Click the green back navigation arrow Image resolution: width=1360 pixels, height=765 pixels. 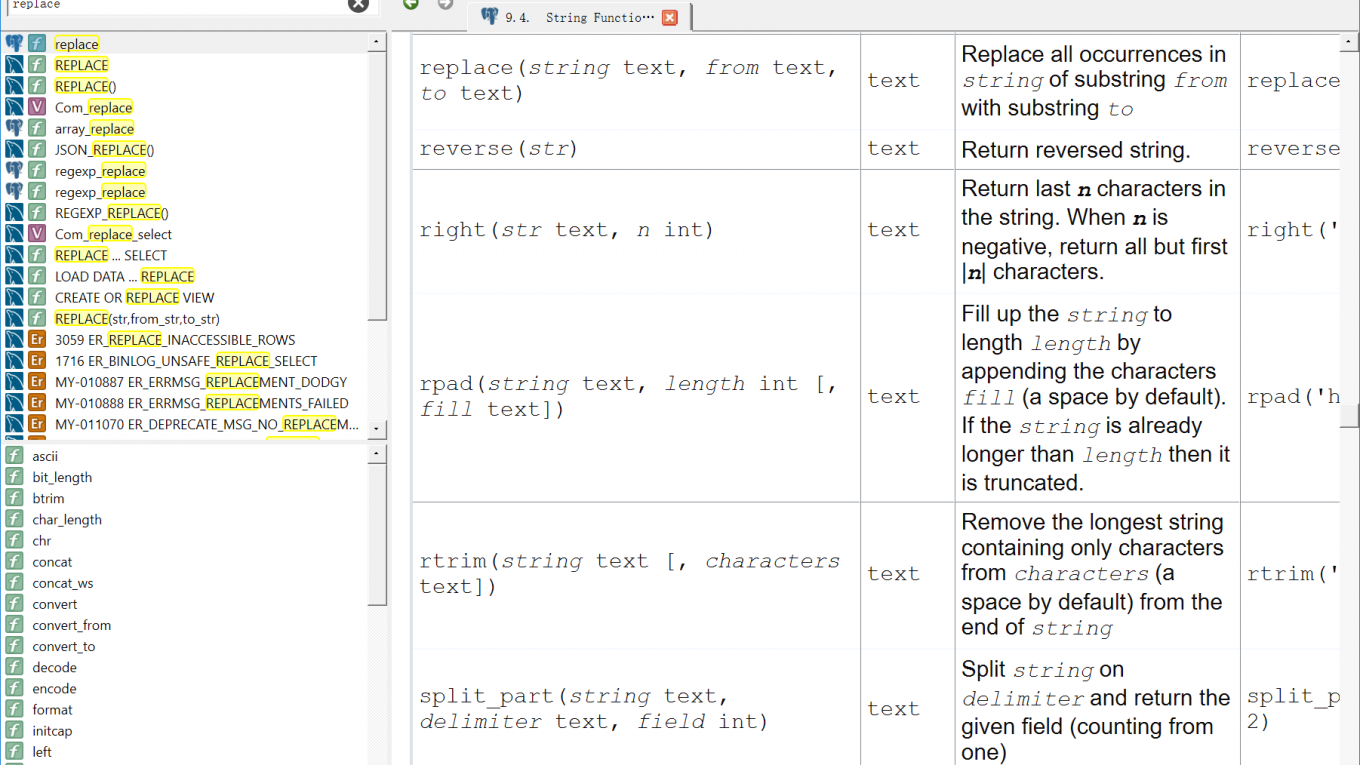pos(411,5)
